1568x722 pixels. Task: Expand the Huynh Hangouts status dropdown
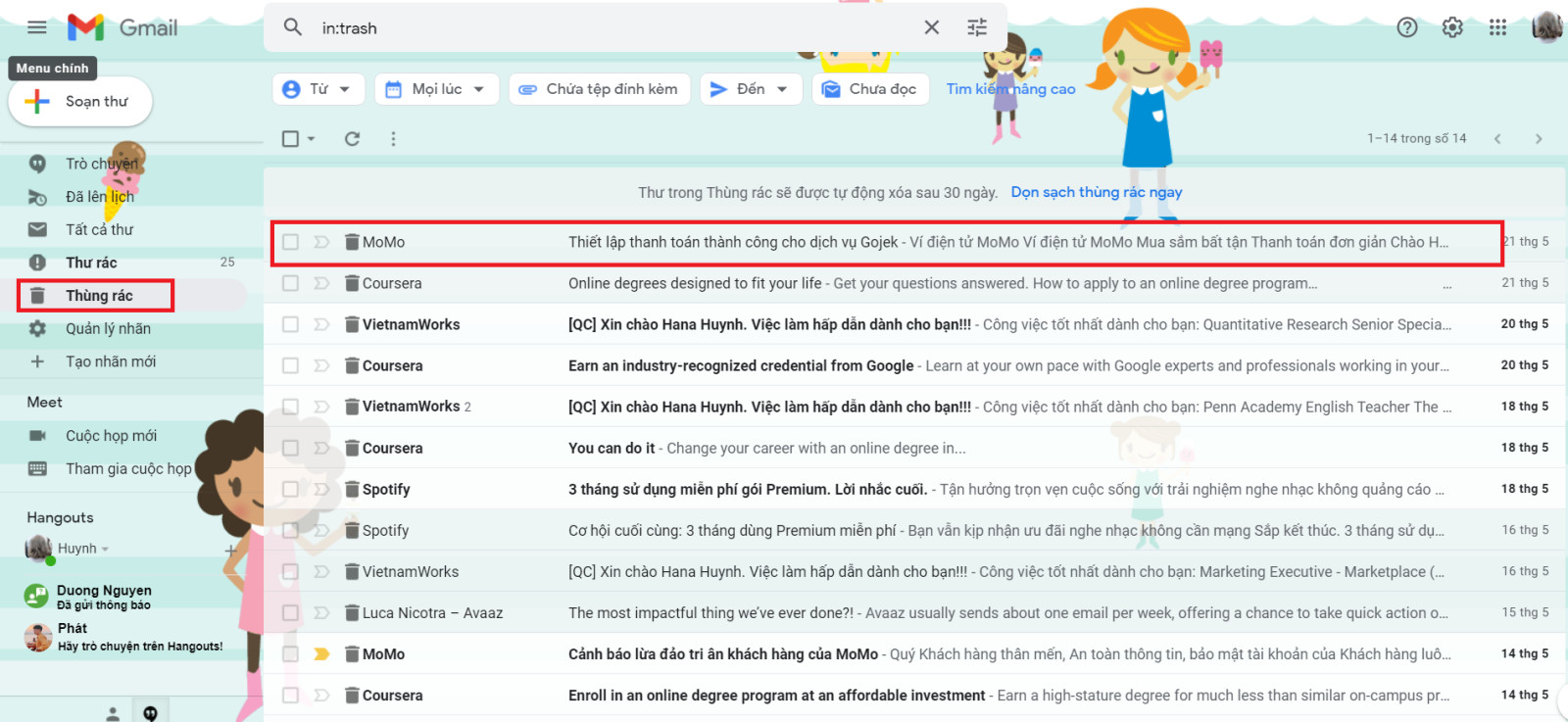click(105, 550)
